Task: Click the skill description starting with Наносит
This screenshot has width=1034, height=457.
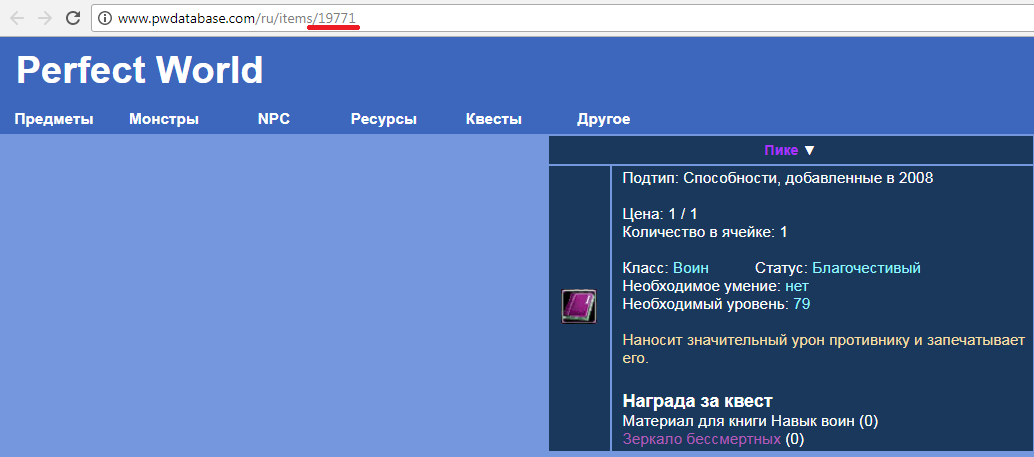Action: [x=824, y=350]
